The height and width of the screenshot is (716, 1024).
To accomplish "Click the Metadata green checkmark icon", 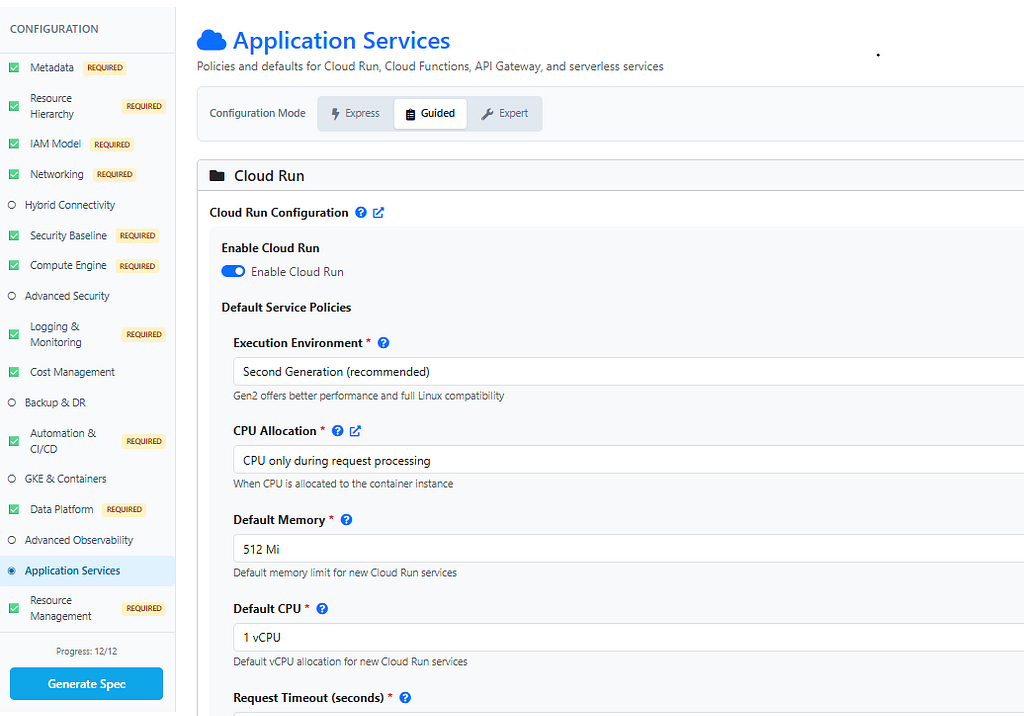I will [x=14, y=67].
